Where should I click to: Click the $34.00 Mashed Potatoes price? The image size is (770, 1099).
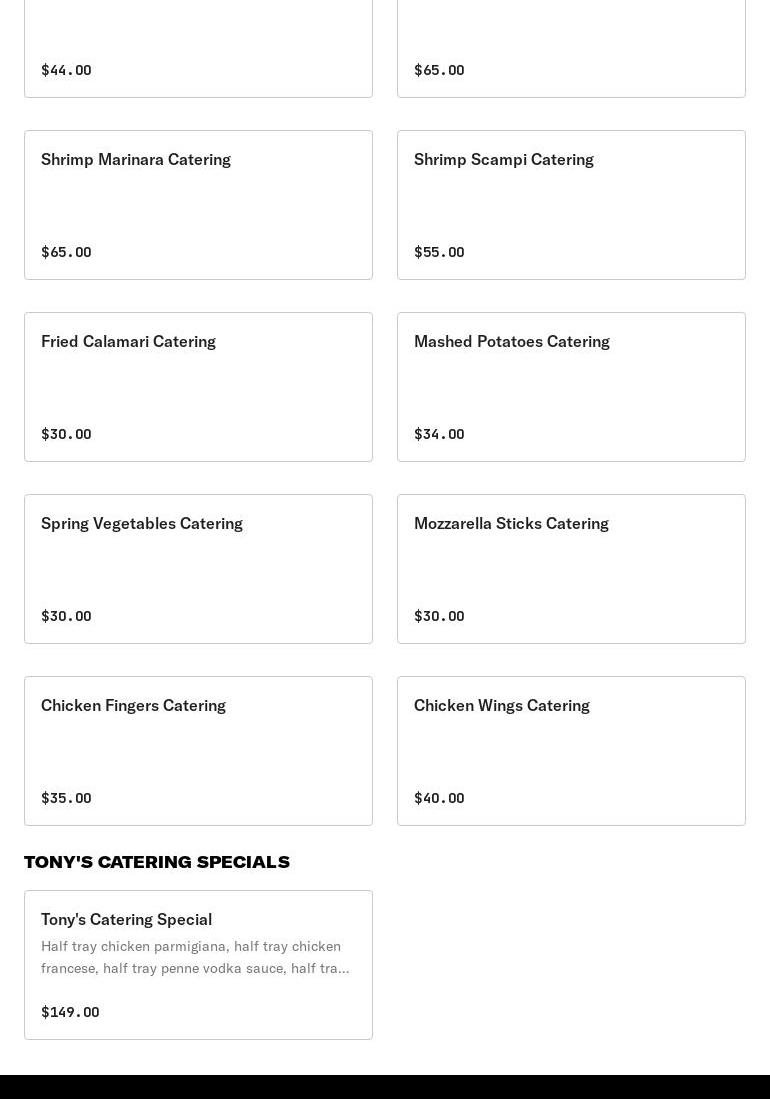click(x=439, y=434)
